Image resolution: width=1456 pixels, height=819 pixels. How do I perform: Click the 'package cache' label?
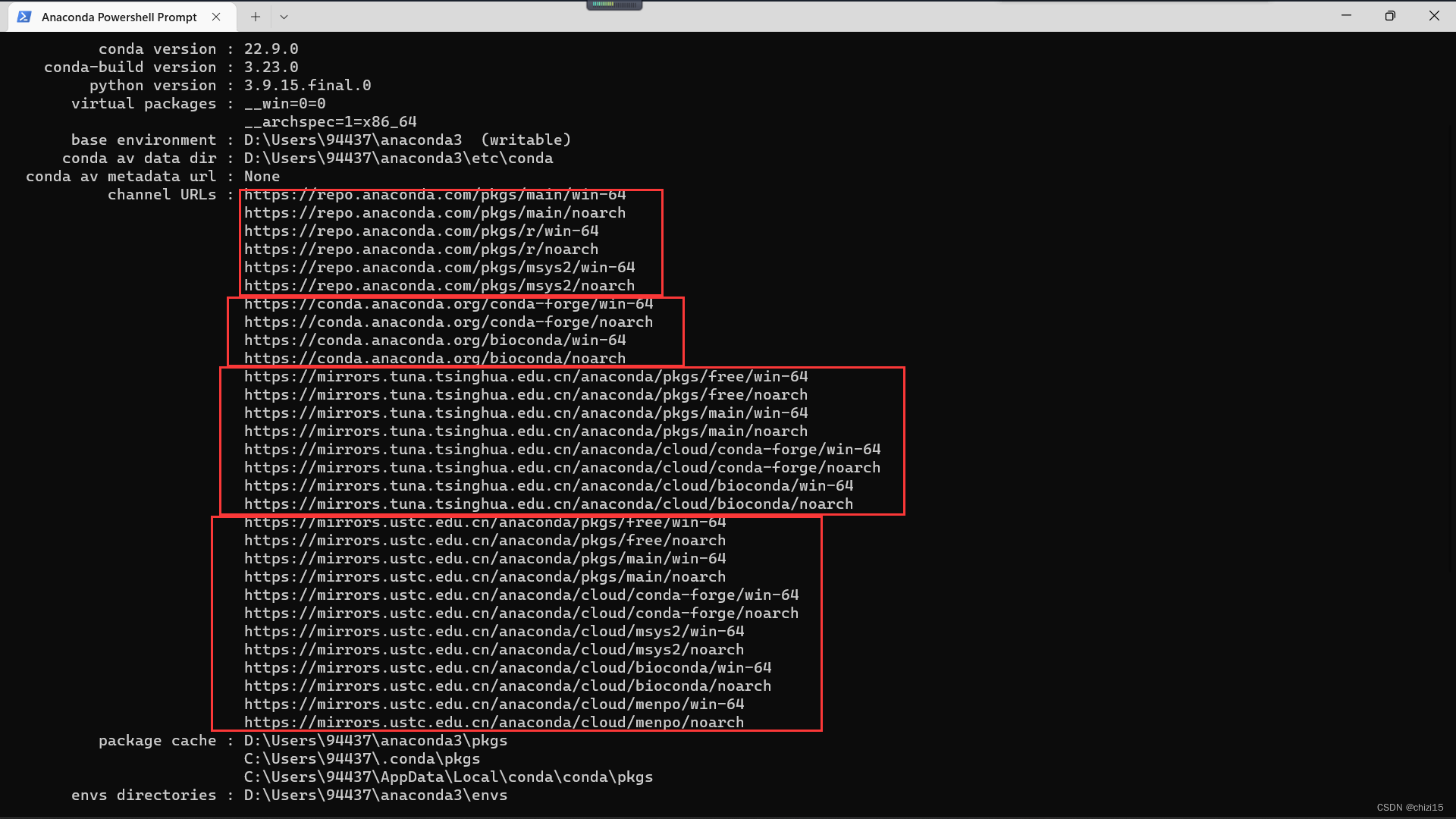click(x=157, y=741)
